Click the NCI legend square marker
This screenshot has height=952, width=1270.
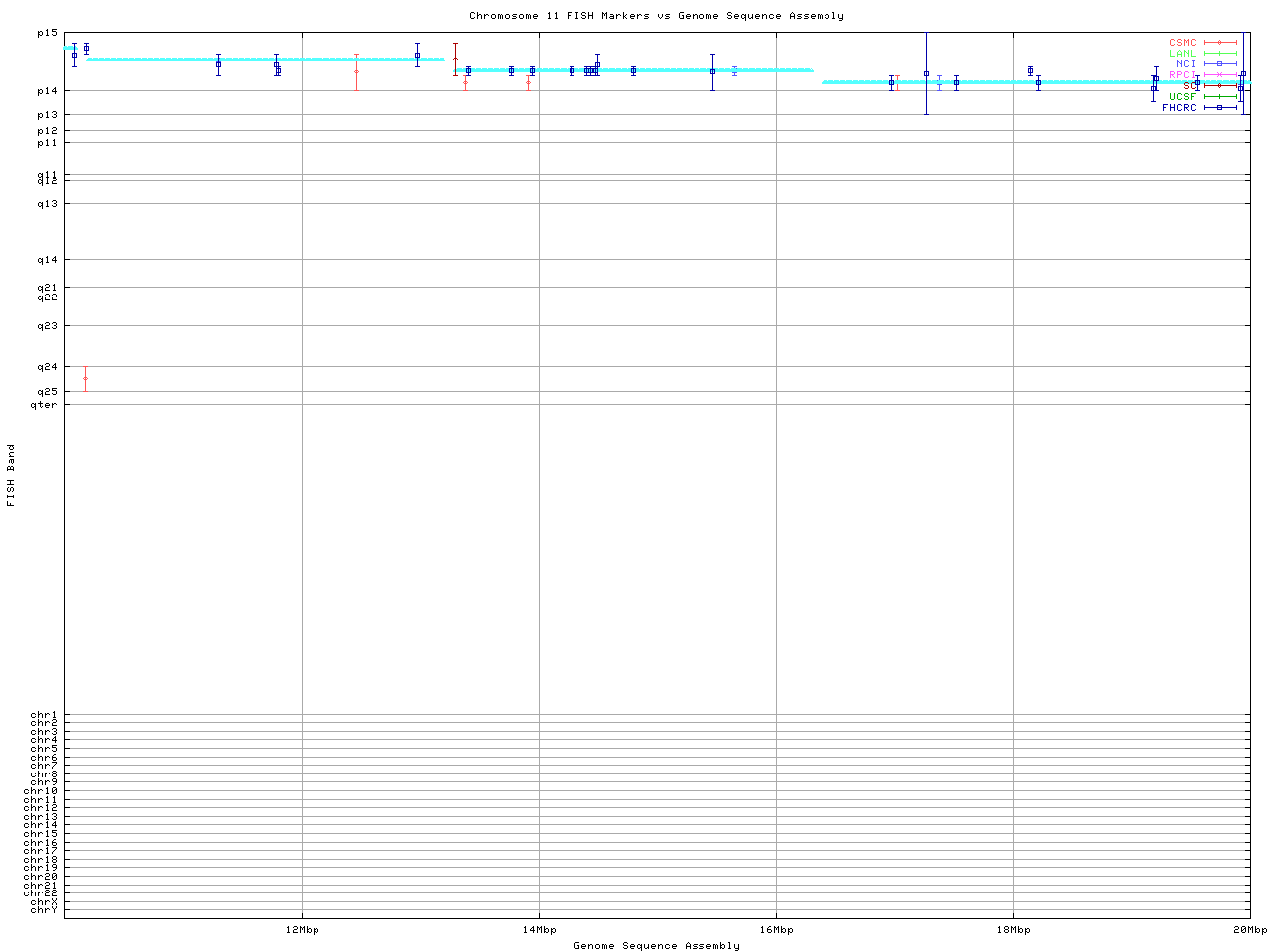pos(1220,64)
